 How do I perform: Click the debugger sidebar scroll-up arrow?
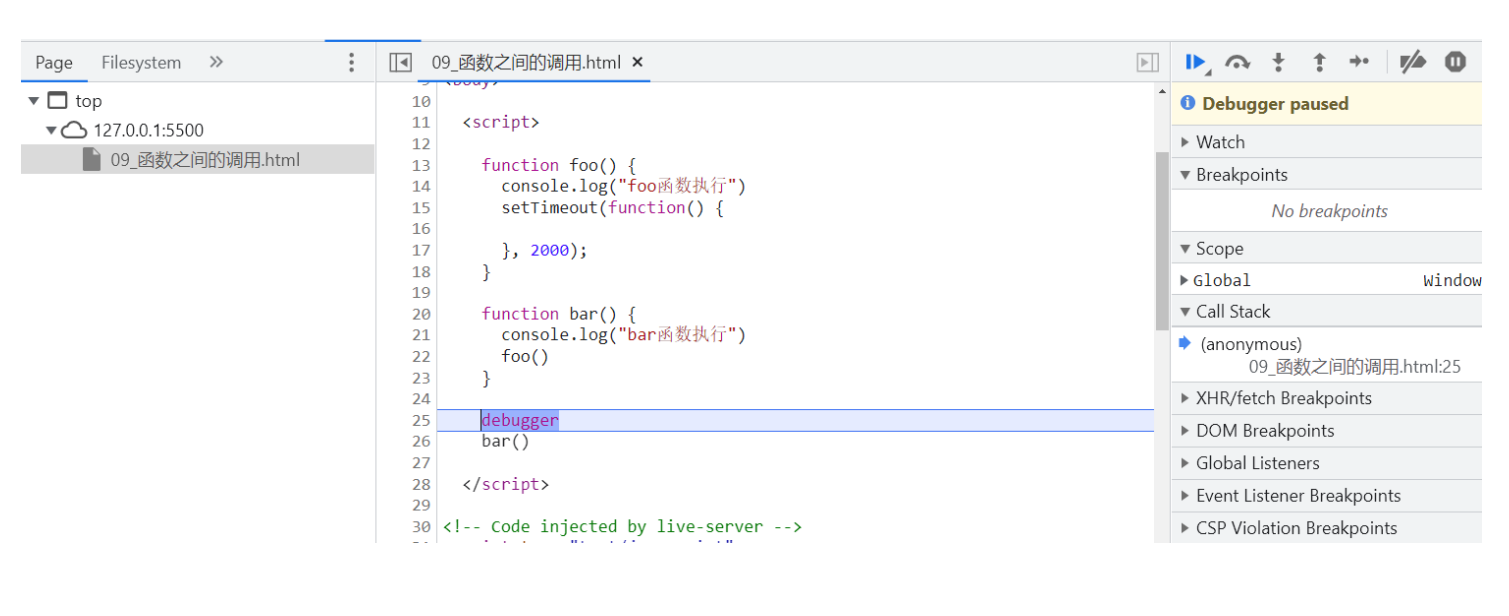(x=1161, y=90)
